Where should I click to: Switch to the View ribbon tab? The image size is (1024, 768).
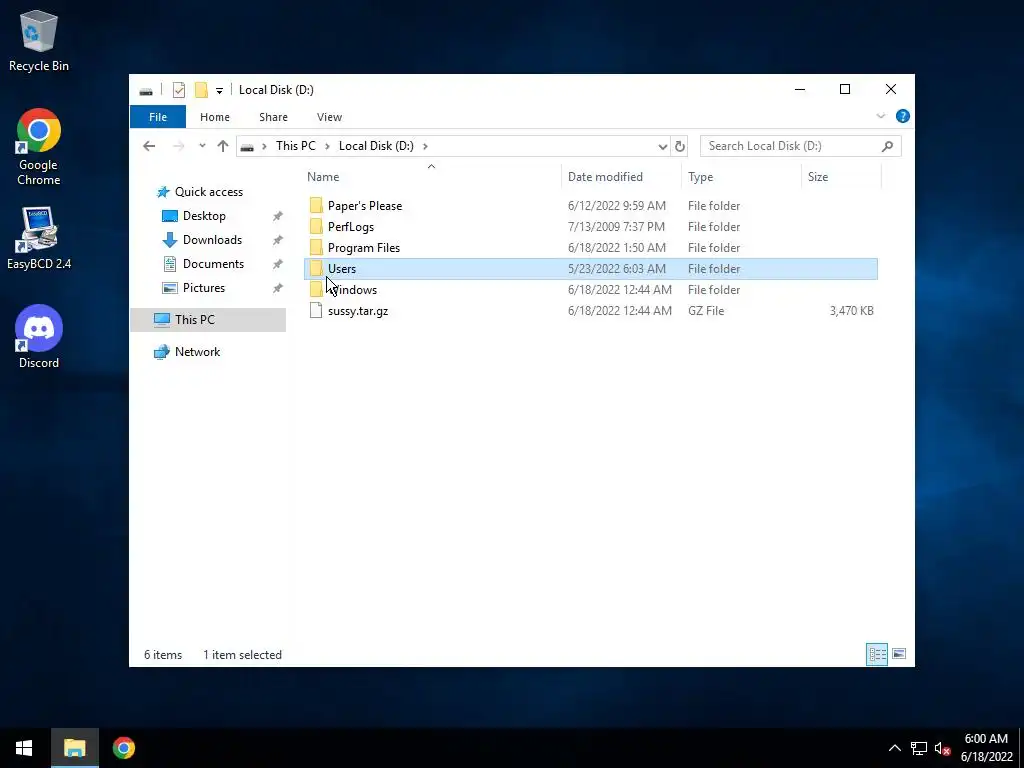click(x=329, y=117)
